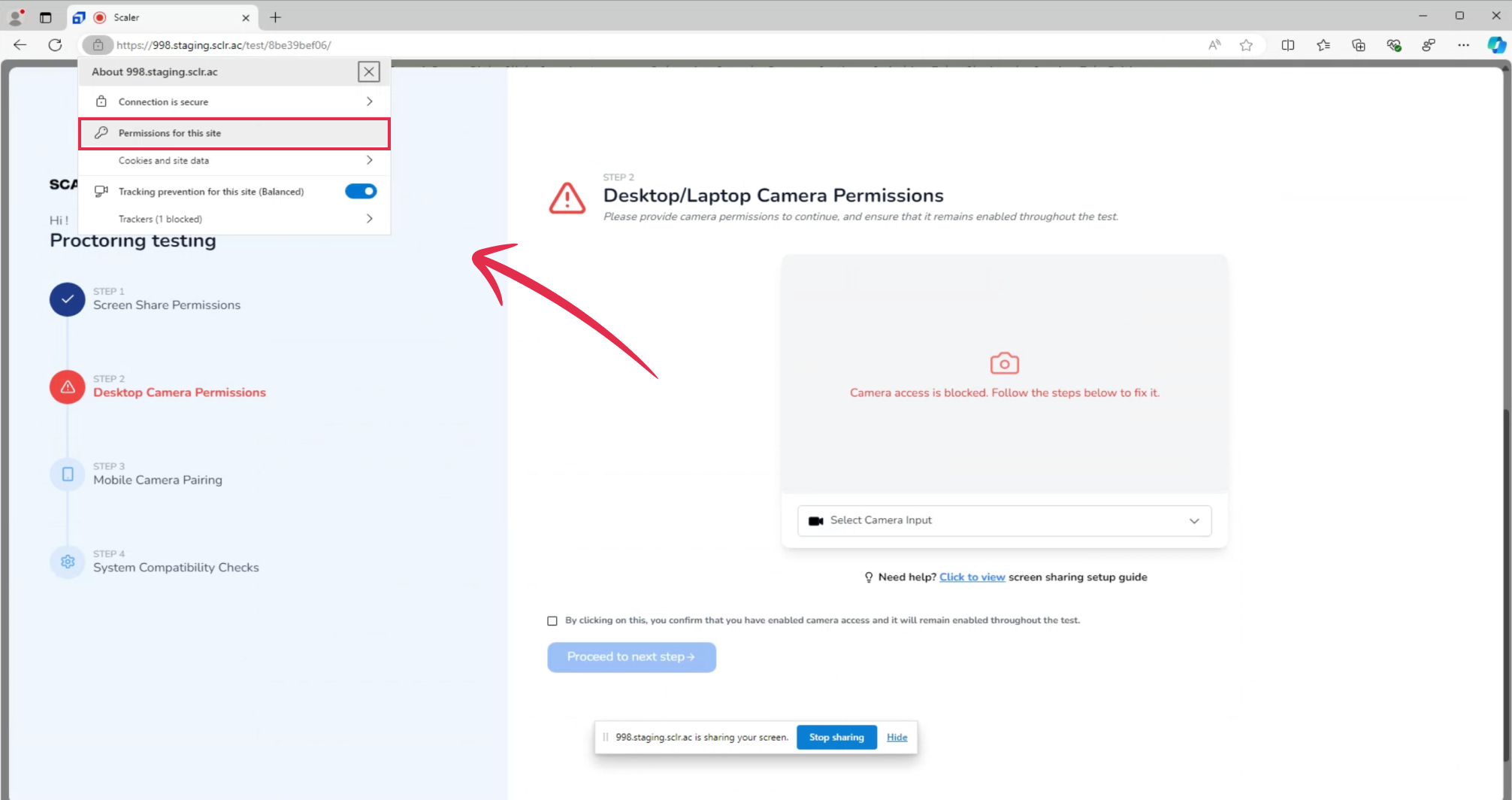Open the Select Camera Input dropdown
The image size is (1512, 800).
(x=1003, y=520)
